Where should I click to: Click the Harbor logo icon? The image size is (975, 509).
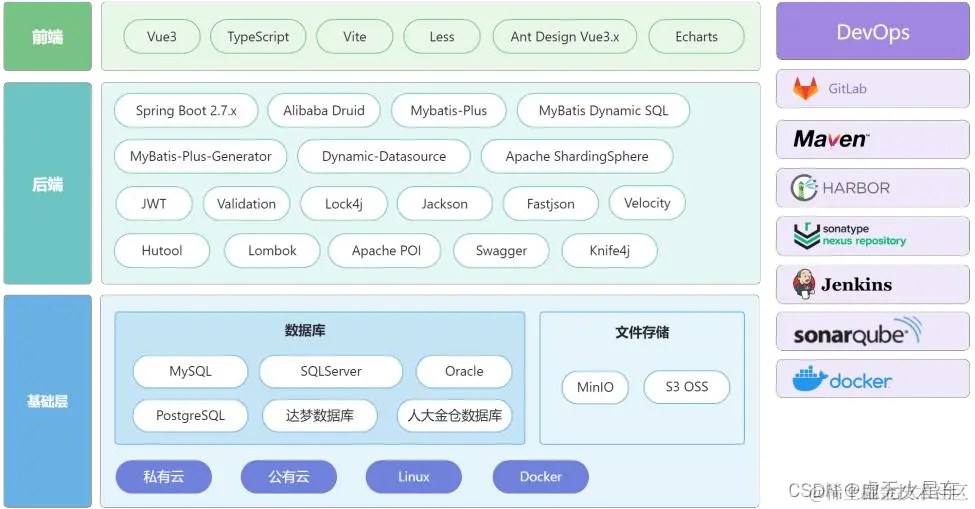tap(804, 188)
